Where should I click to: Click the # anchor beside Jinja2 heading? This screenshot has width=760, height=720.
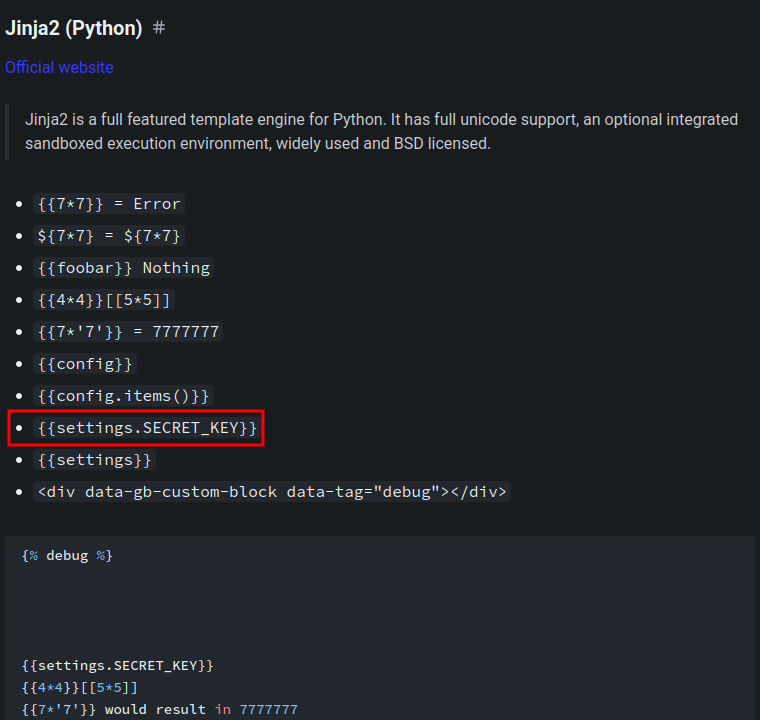pos(159,28)
